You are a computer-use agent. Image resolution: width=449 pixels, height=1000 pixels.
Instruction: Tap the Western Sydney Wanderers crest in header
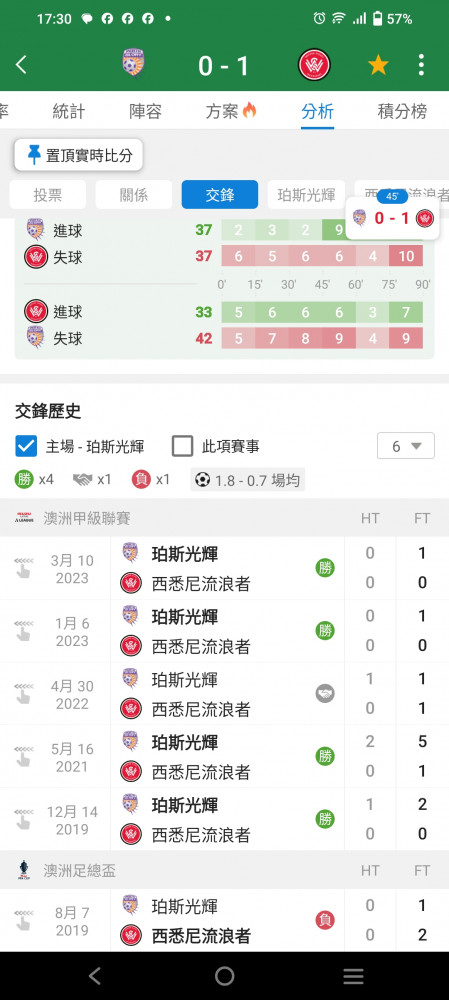[314, 64]
